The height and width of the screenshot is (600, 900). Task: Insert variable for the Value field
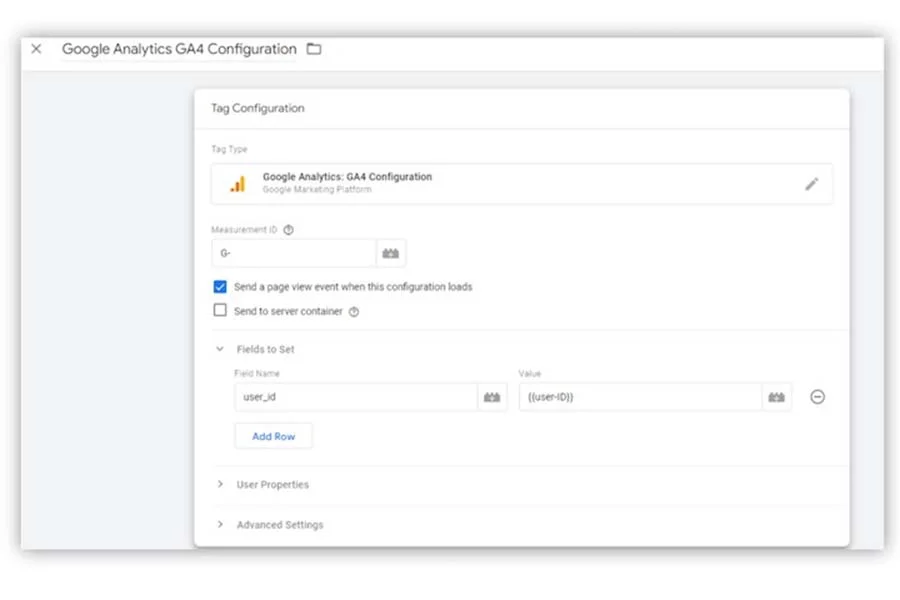777,397
